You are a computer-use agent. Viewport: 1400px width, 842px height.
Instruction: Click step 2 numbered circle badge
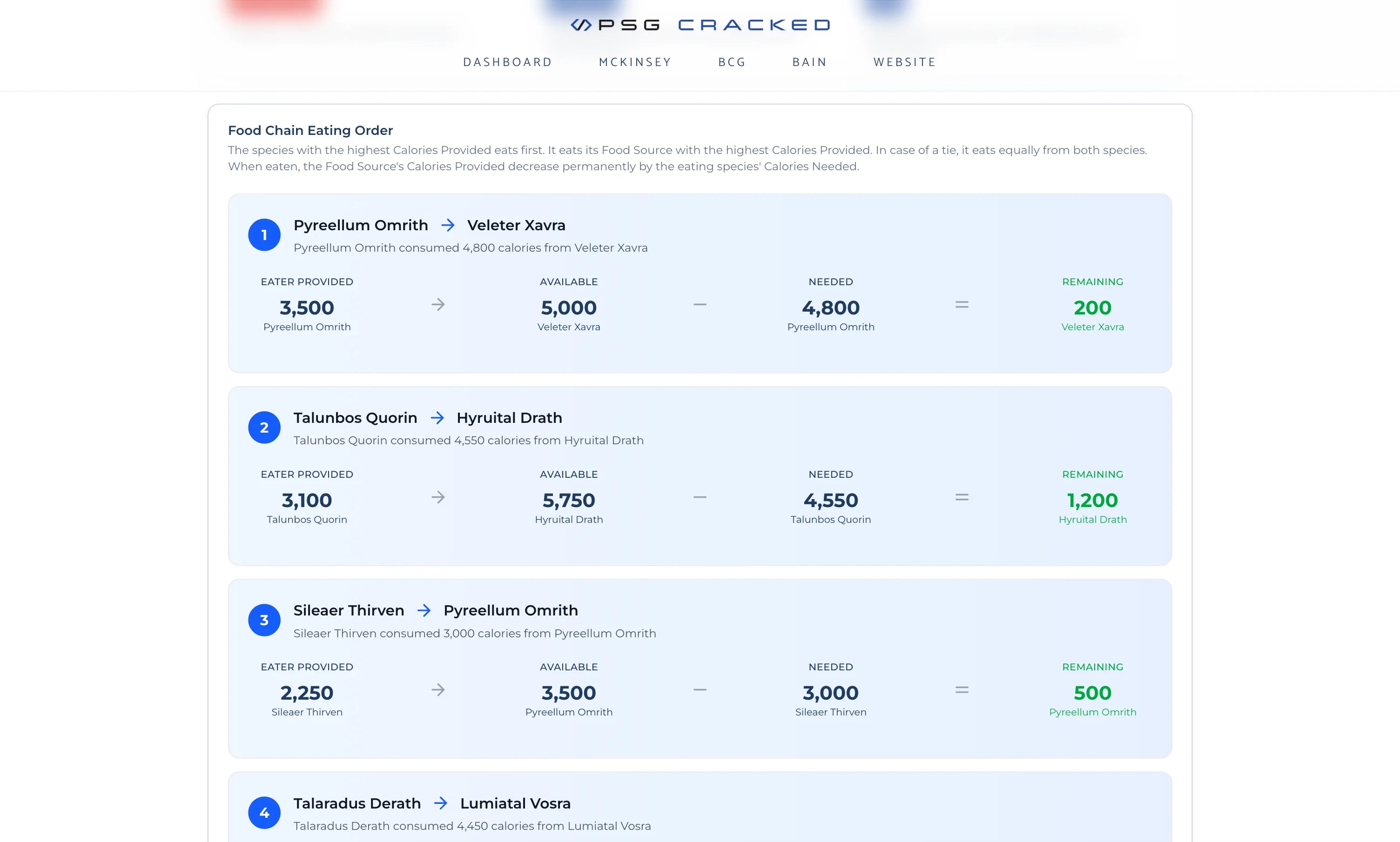coord(264,427)
